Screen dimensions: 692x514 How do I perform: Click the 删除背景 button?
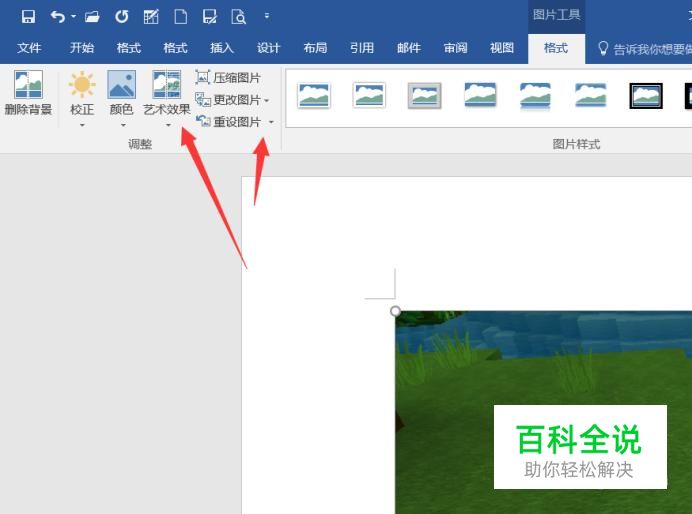[x=28, y=93]
